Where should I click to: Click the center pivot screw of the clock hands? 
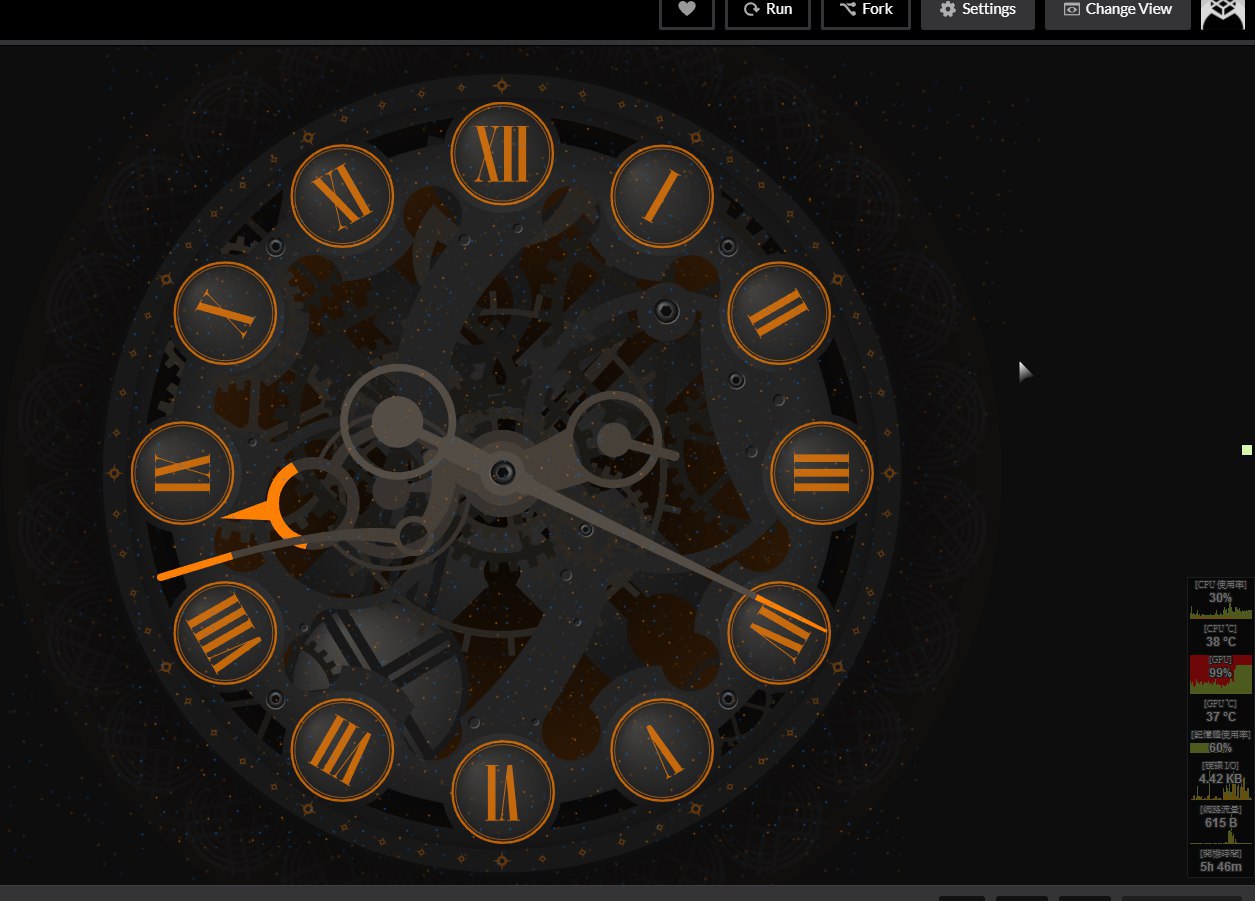tap(502, 471)
